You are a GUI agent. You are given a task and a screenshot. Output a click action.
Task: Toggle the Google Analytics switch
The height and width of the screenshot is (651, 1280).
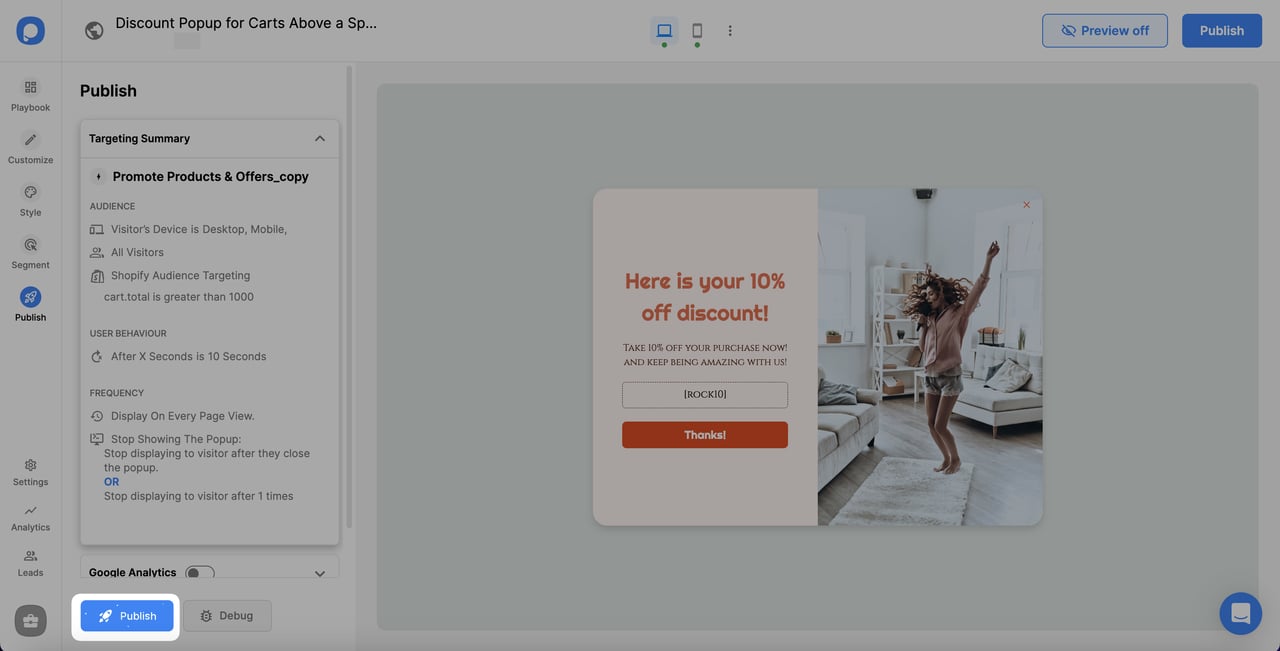(x=200, y=573)
